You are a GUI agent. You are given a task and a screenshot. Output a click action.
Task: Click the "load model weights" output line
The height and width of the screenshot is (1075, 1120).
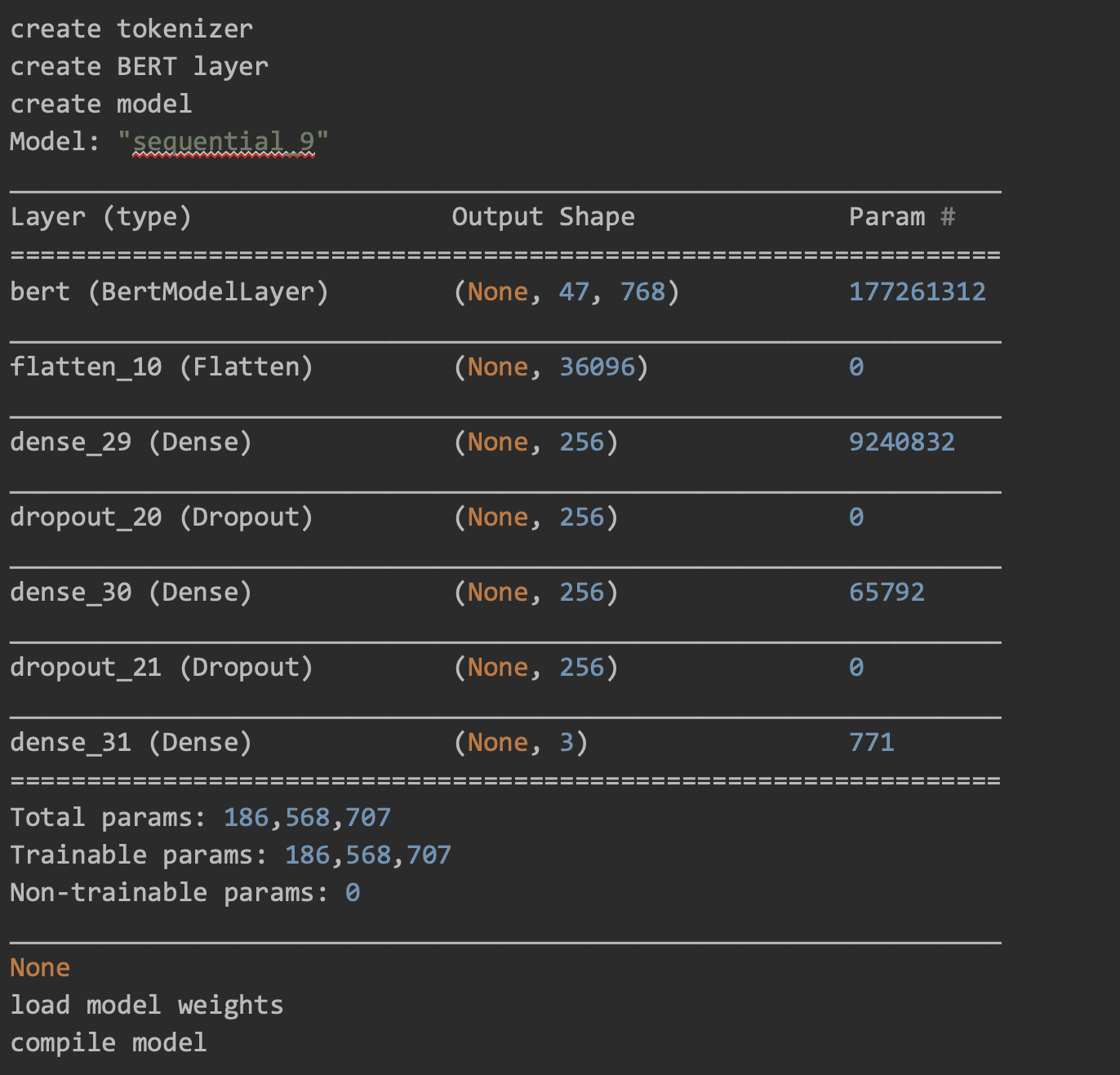(146, 1005)
